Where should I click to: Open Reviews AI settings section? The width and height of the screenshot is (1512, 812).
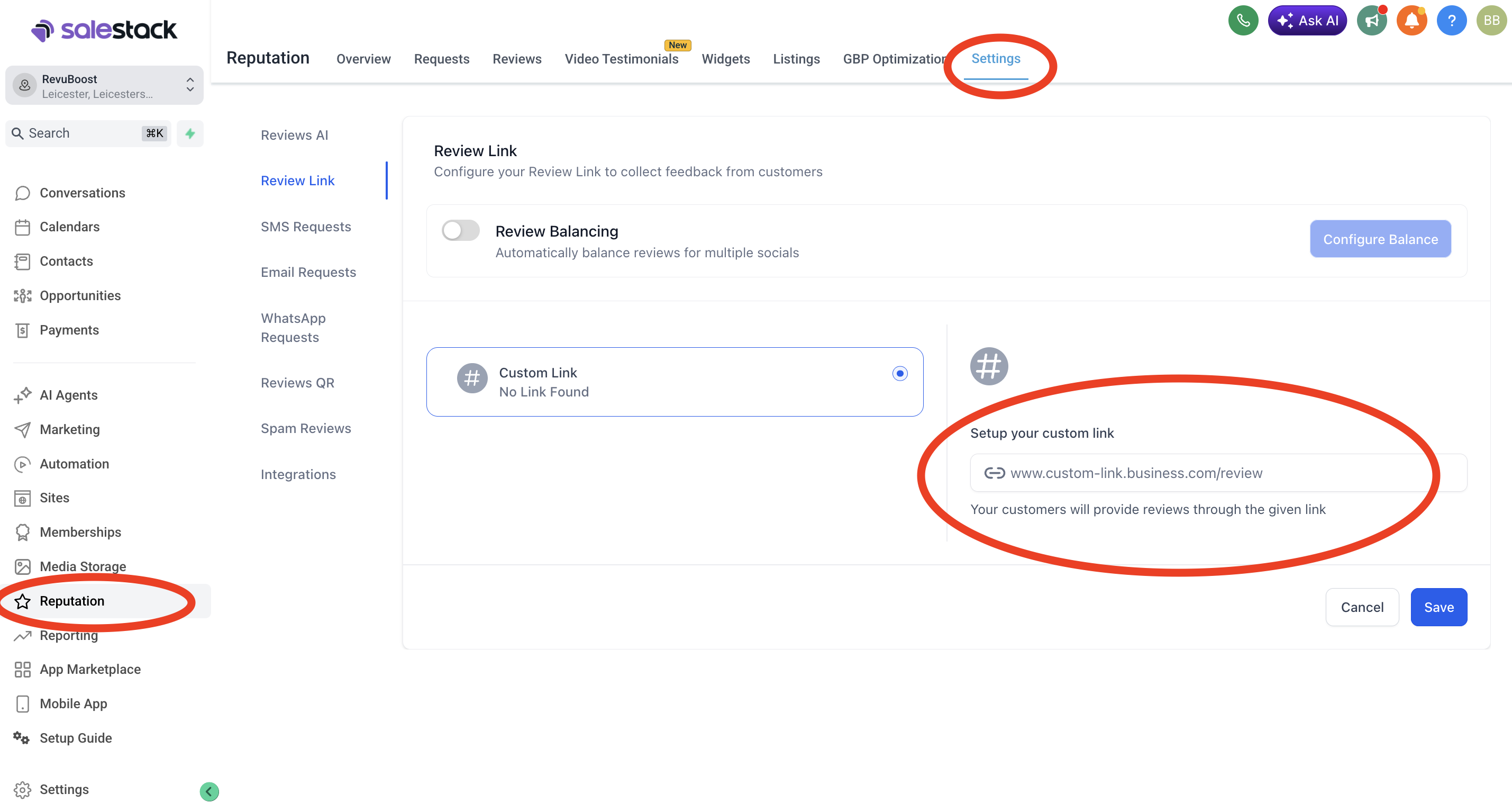pyautogui.click(x=294, y=135)
